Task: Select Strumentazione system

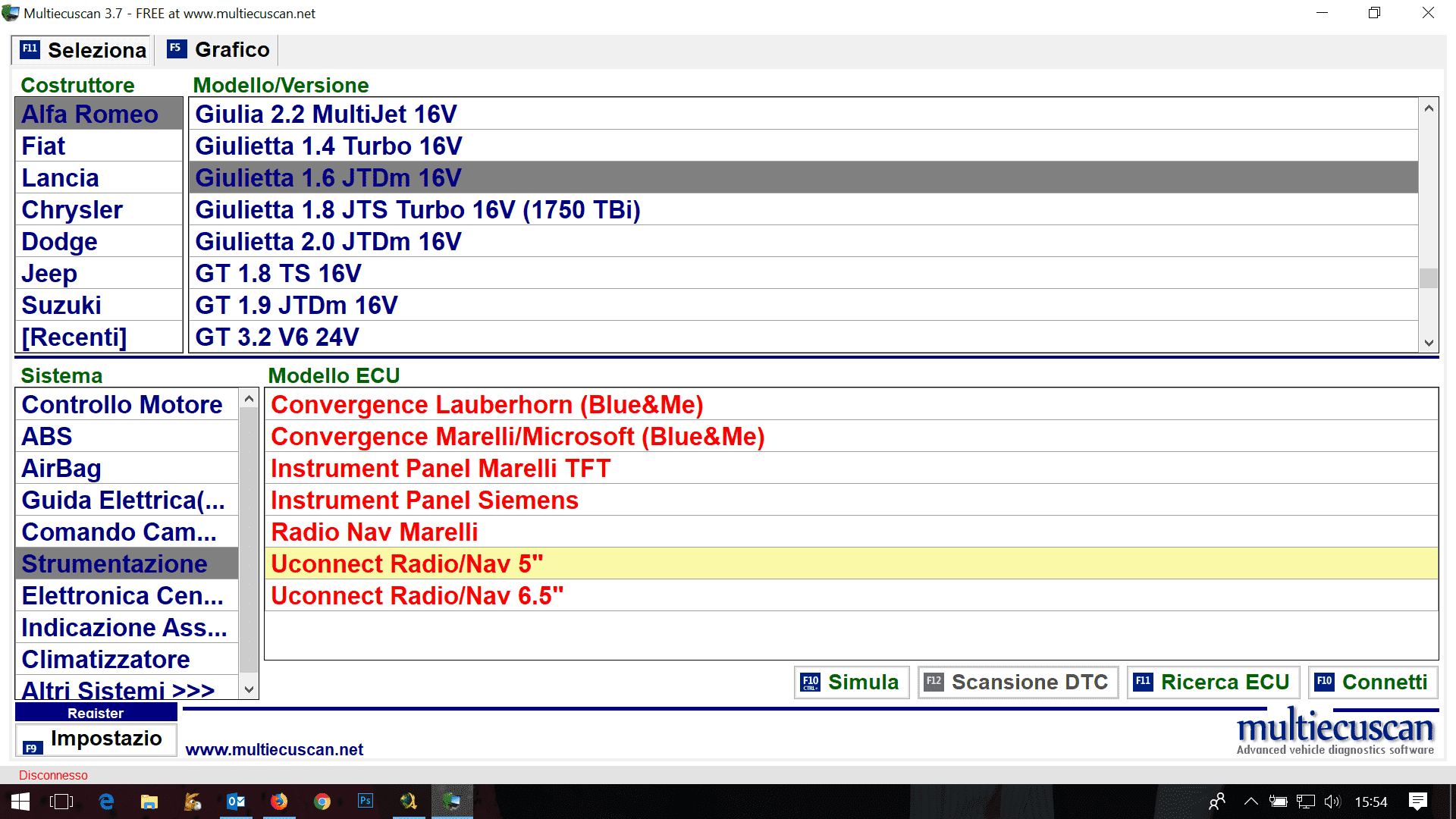Action: coord(127,563)
